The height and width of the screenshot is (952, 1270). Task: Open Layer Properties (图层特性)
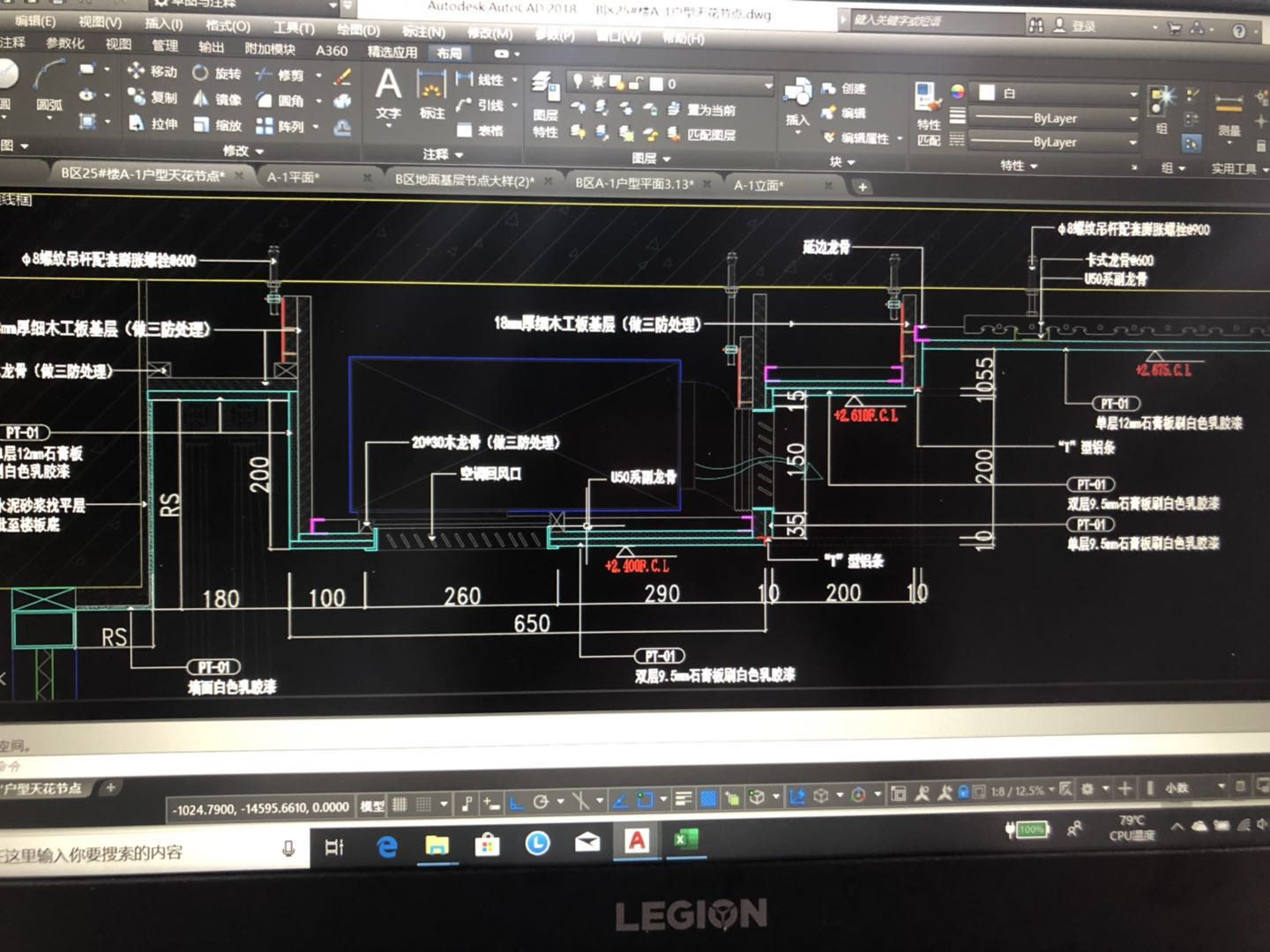tap(545, 106)
